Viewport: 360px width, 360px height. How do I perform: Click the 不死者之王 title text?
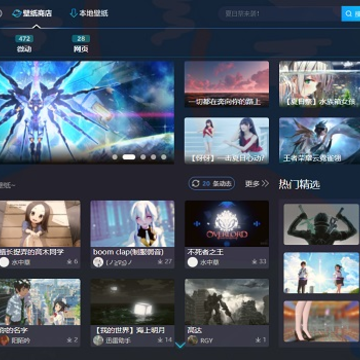pos(205,252)
